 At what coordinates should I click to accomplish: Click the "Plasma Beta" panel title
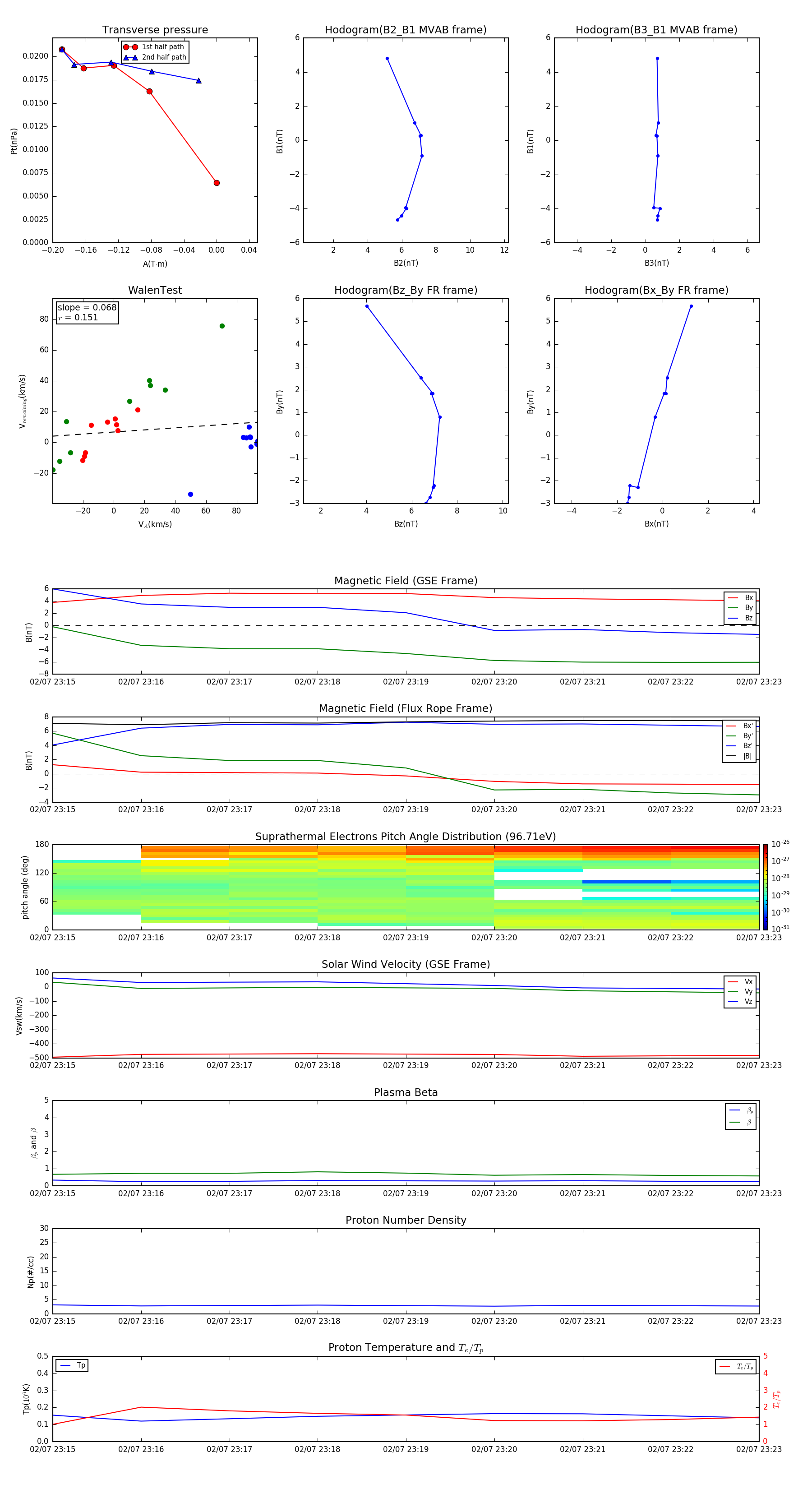[406, 1092]
